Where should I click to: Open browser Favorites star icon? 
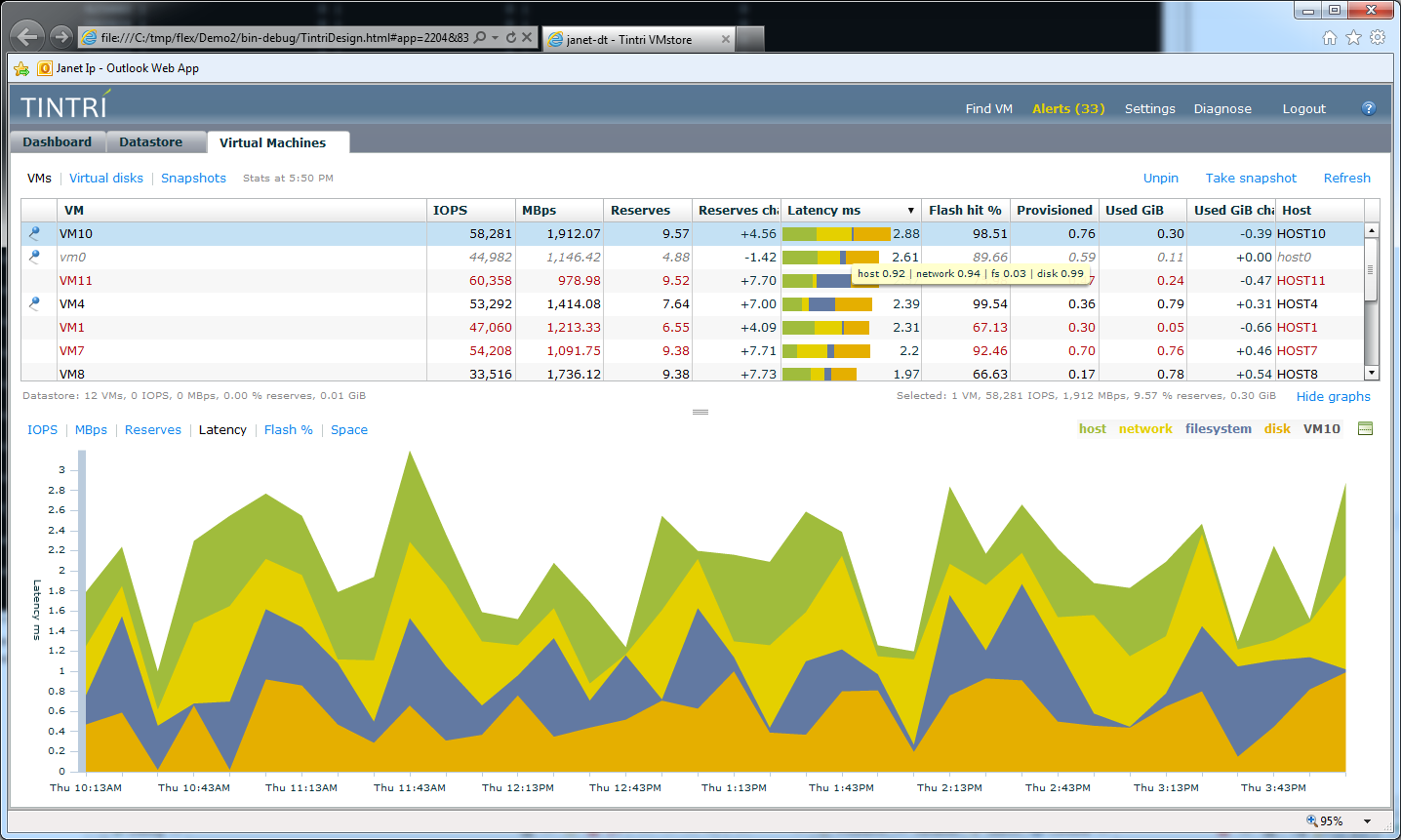[x=1353, y=37]
